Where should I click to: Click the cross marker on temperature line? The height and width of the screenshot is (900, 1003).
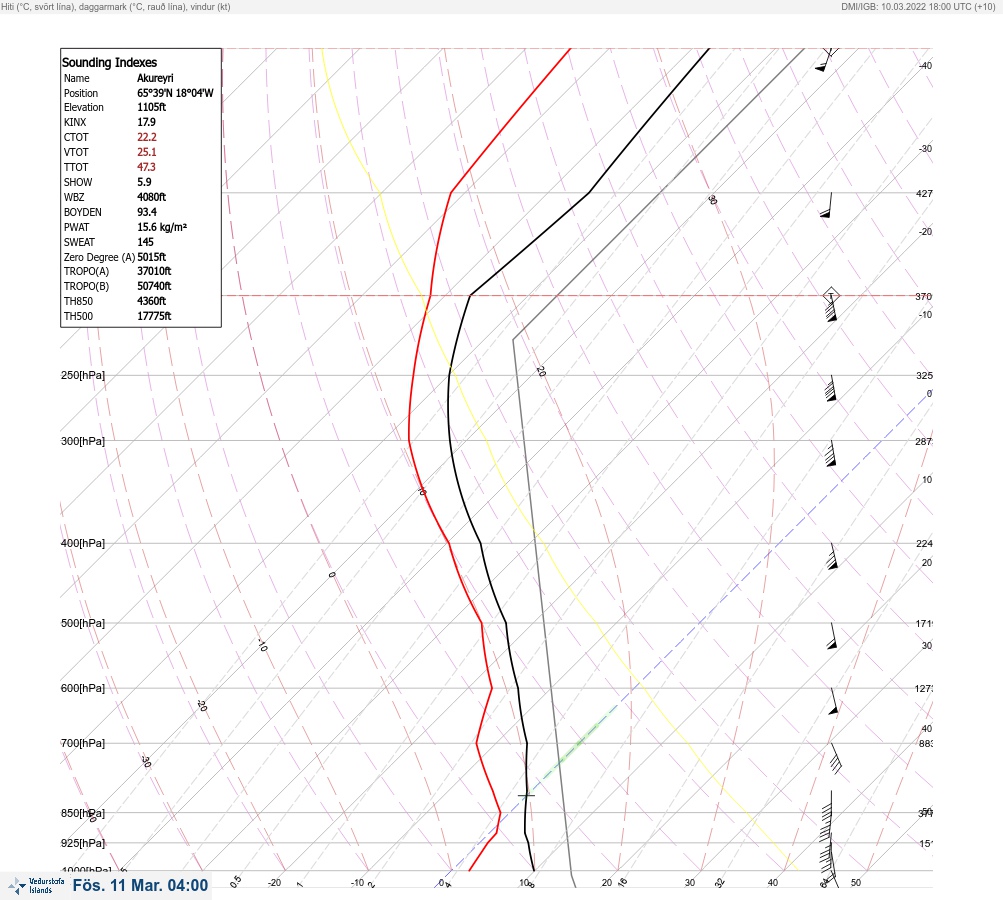526,795
